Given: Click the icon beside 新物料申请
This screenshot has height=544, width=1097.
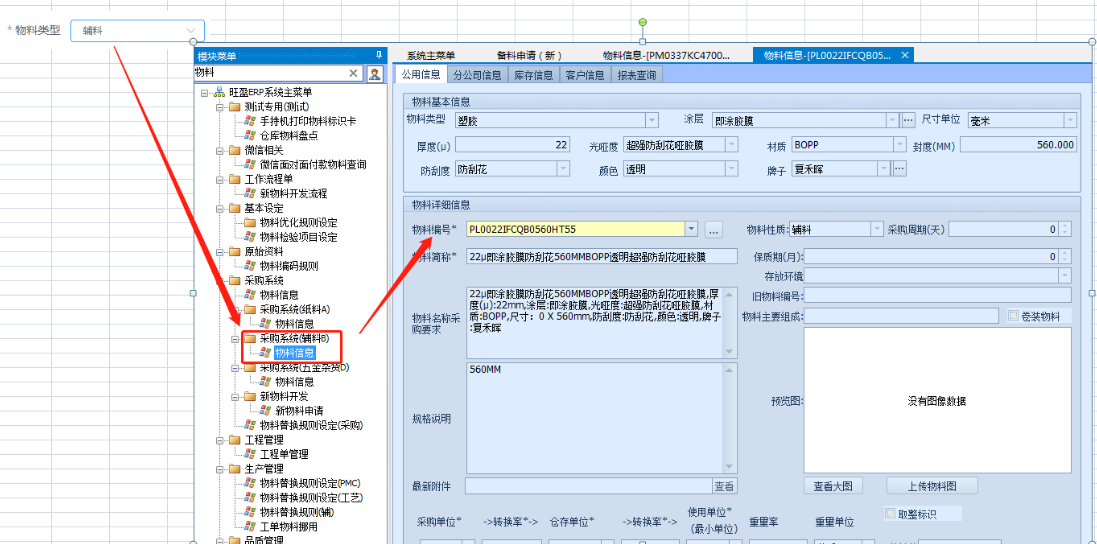Looking at the screenshot, I should pos(265,410).
